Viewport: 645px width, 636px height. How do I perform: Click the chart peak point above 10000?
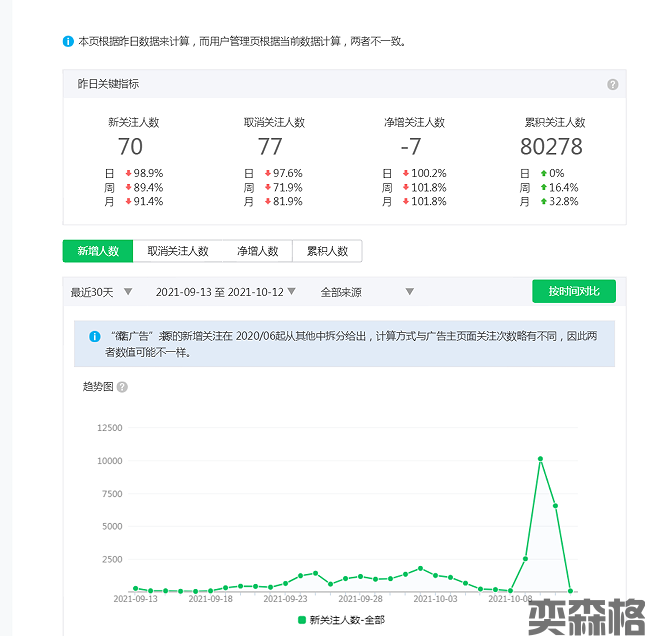(x=540, y=459)
